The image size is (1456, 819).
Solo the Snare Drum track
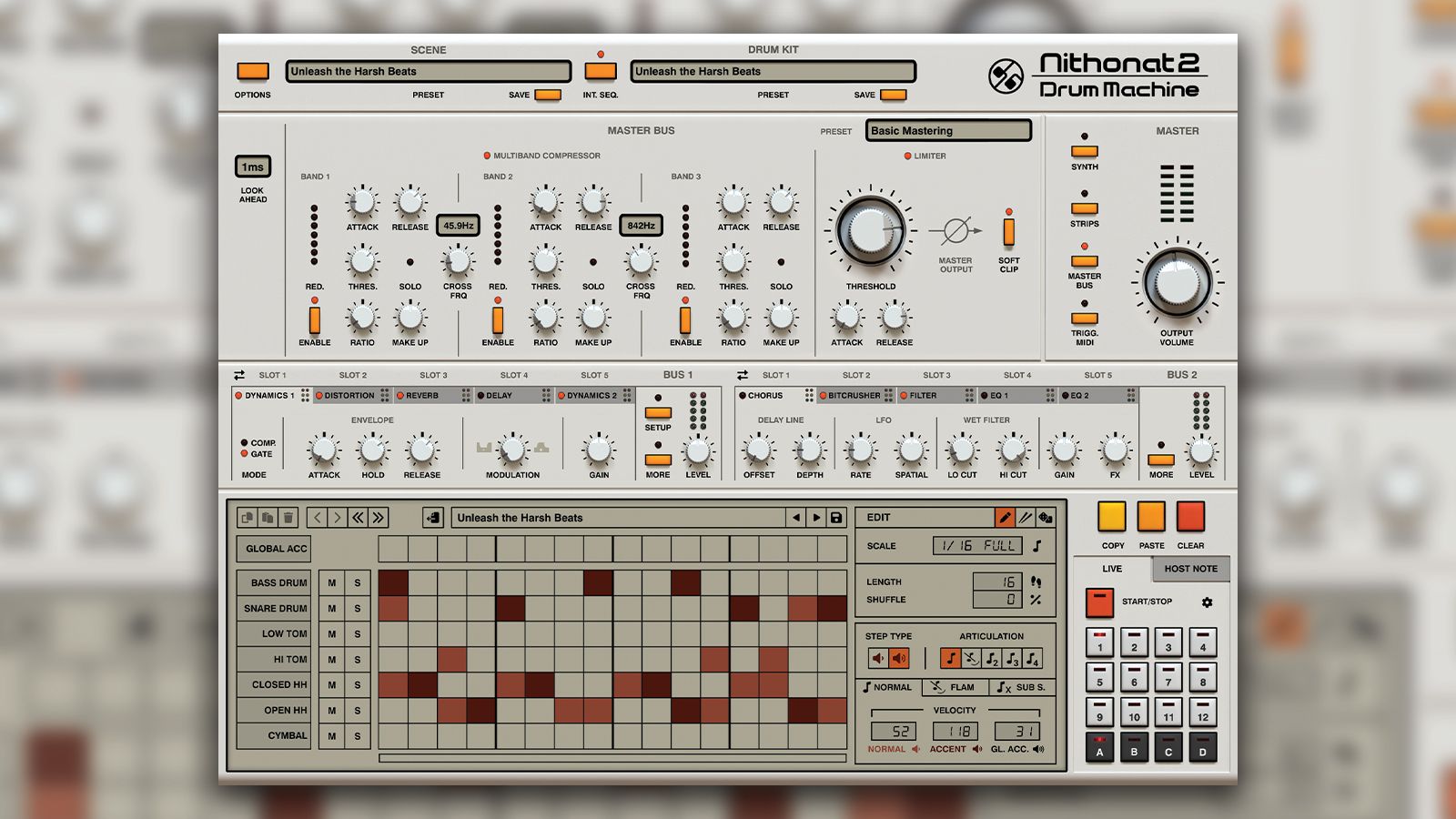pyautogui.click(x=358, y=608)
